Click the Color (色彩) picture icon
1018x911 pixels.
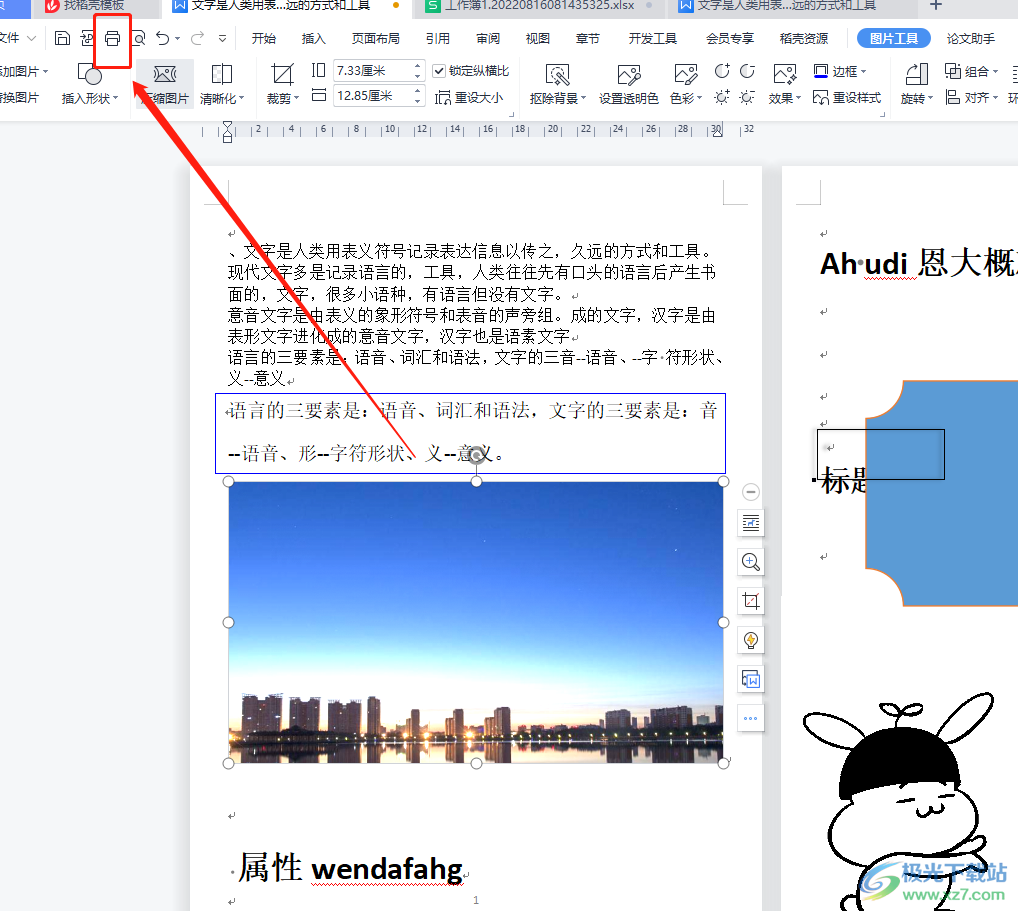(686, 75)
